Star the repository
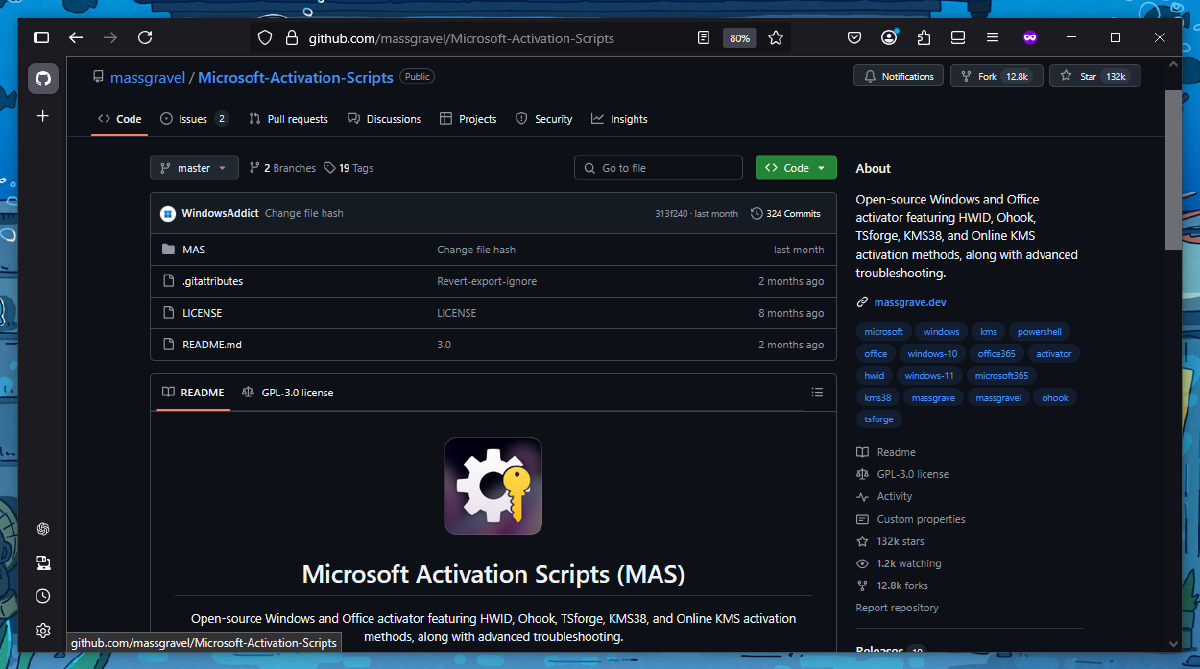Image resolution: width=1200 pixels, height=669 pixels. click(1094, 76)
